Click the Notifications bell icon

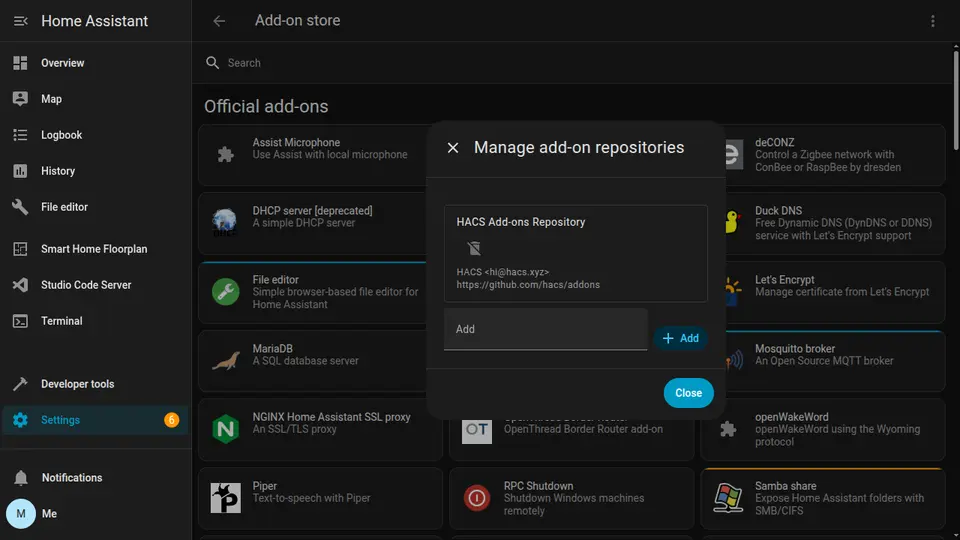(x=21, y=478)
